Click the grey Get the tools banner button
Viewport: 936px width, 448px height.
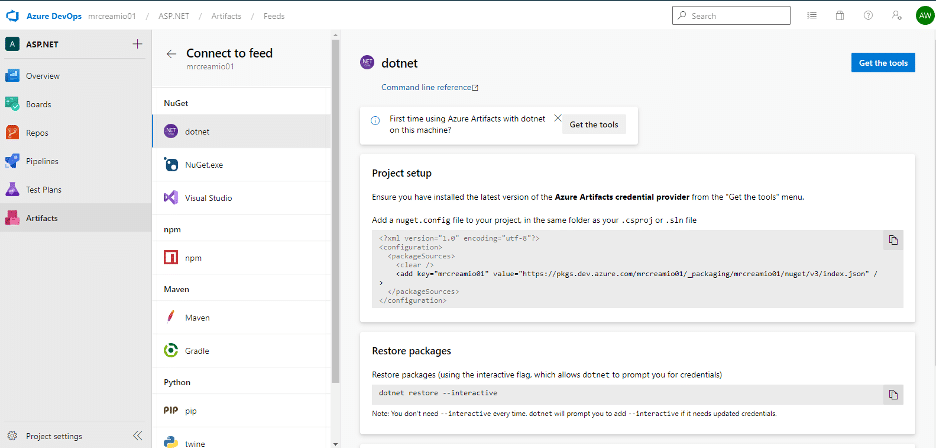point(594,125)
